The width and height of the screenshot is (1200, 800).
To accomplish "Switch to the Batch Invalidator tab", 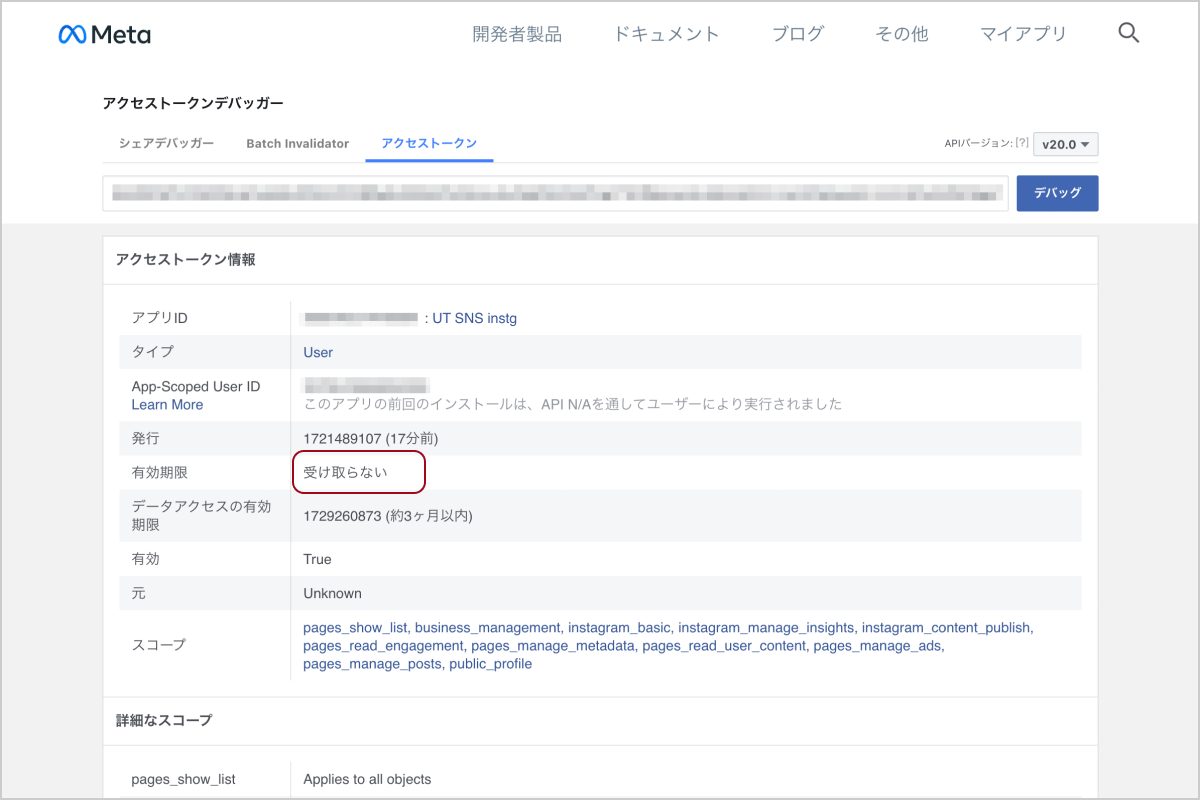I will click(x=297, y=143).
